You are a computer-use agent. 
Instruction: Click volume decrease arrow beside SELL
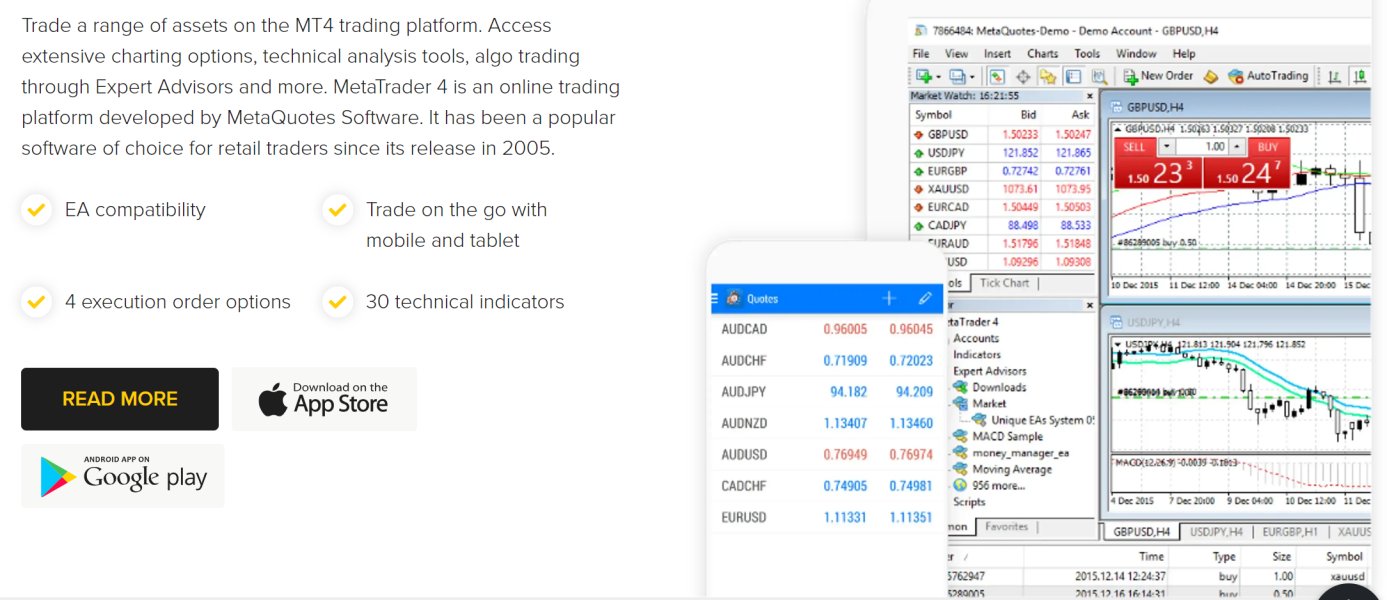(x=1166, y=147)
